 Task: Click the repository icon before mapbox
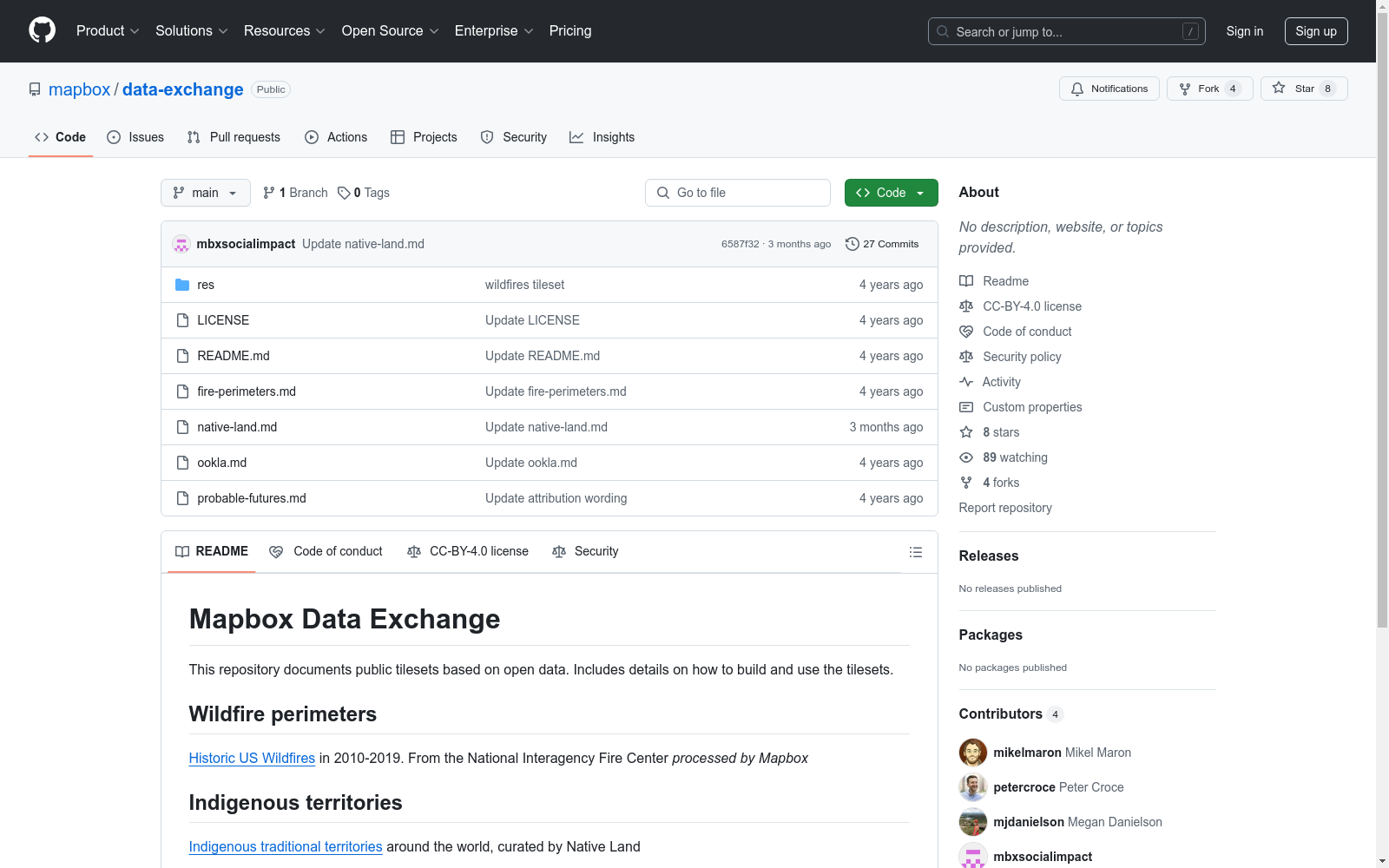click(35, 89)
